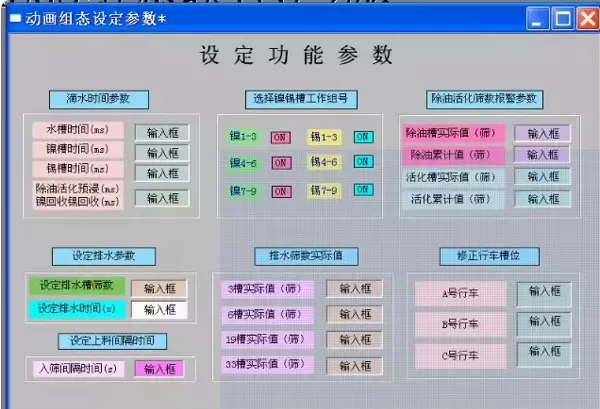Click the magenta 入筛间隔时间 input box
The image size is (600, 409).
point(159,369)
